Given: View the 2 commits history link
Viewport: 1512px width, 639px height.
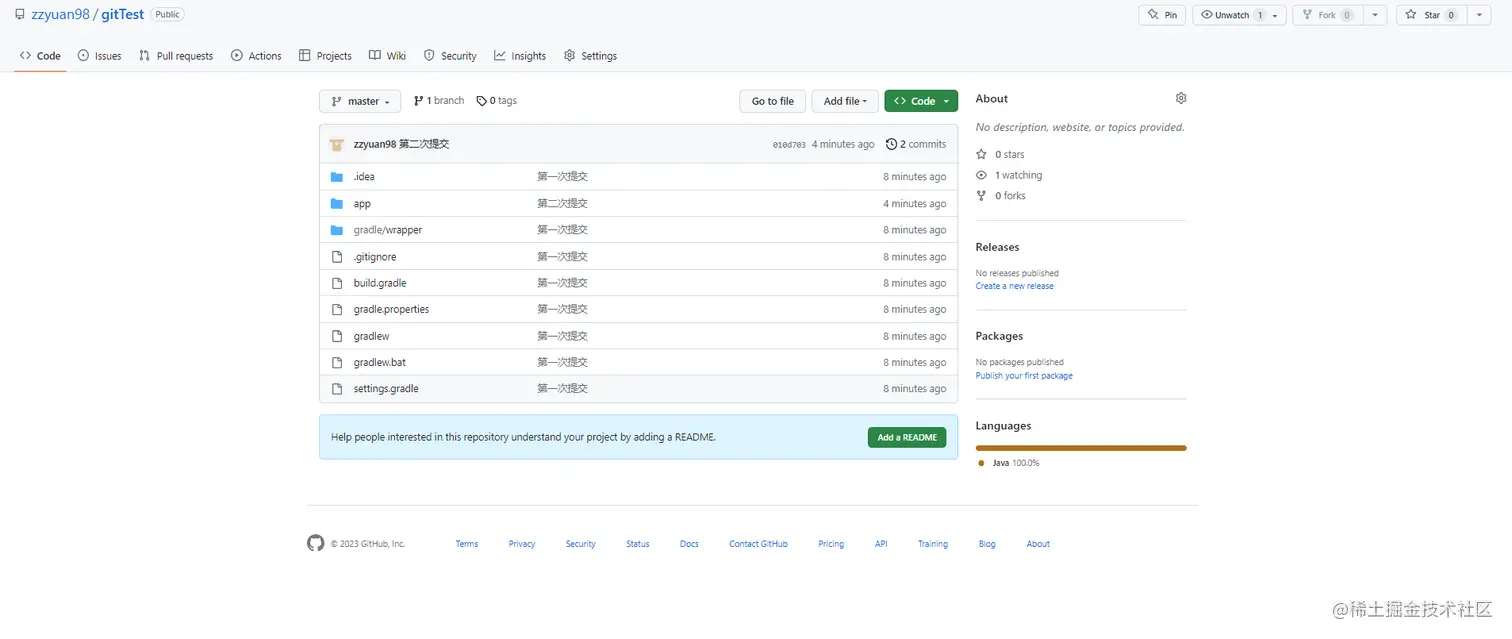Looking at the screenshot, I should (x=916, y=144).
